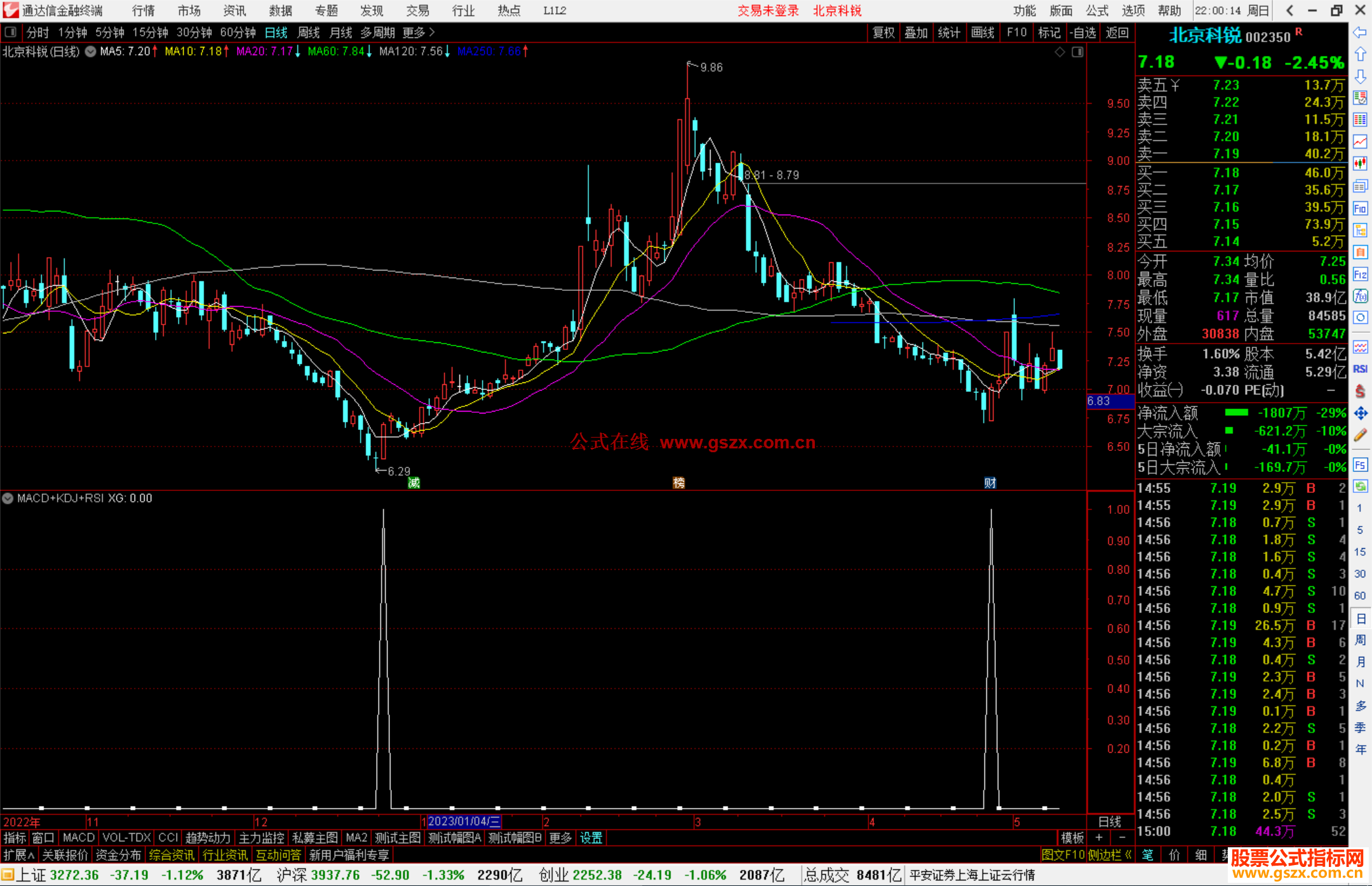The height and width of the screenshot is (886, 1372).
Task: Click the plus zoom-in chart stepper
Action: tap(1099, 838)
